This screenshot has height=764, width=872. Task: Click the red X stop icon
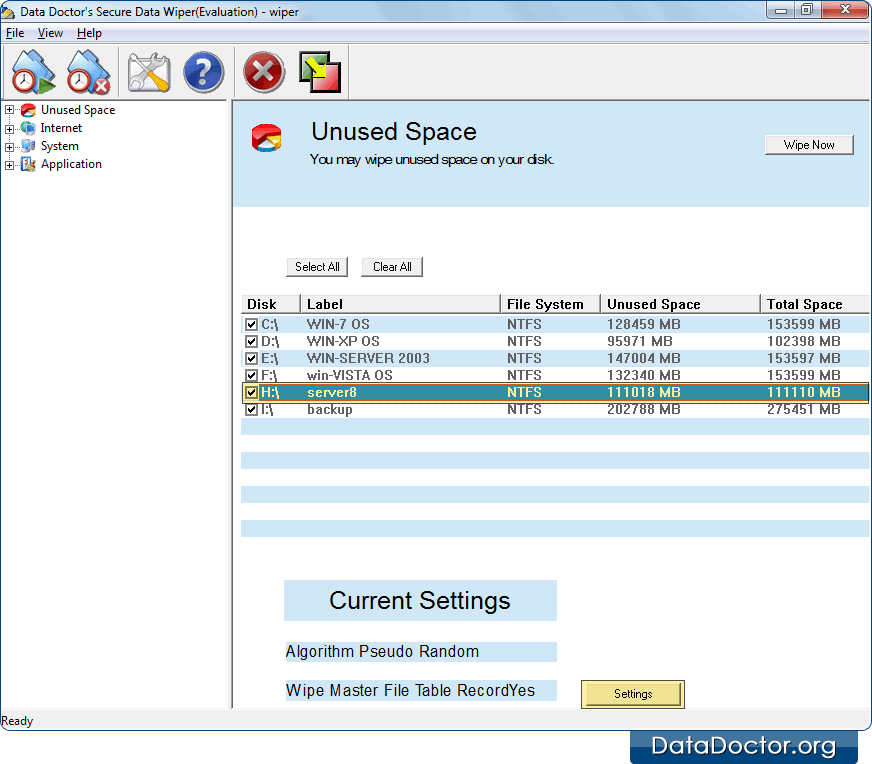click(264, 72)
